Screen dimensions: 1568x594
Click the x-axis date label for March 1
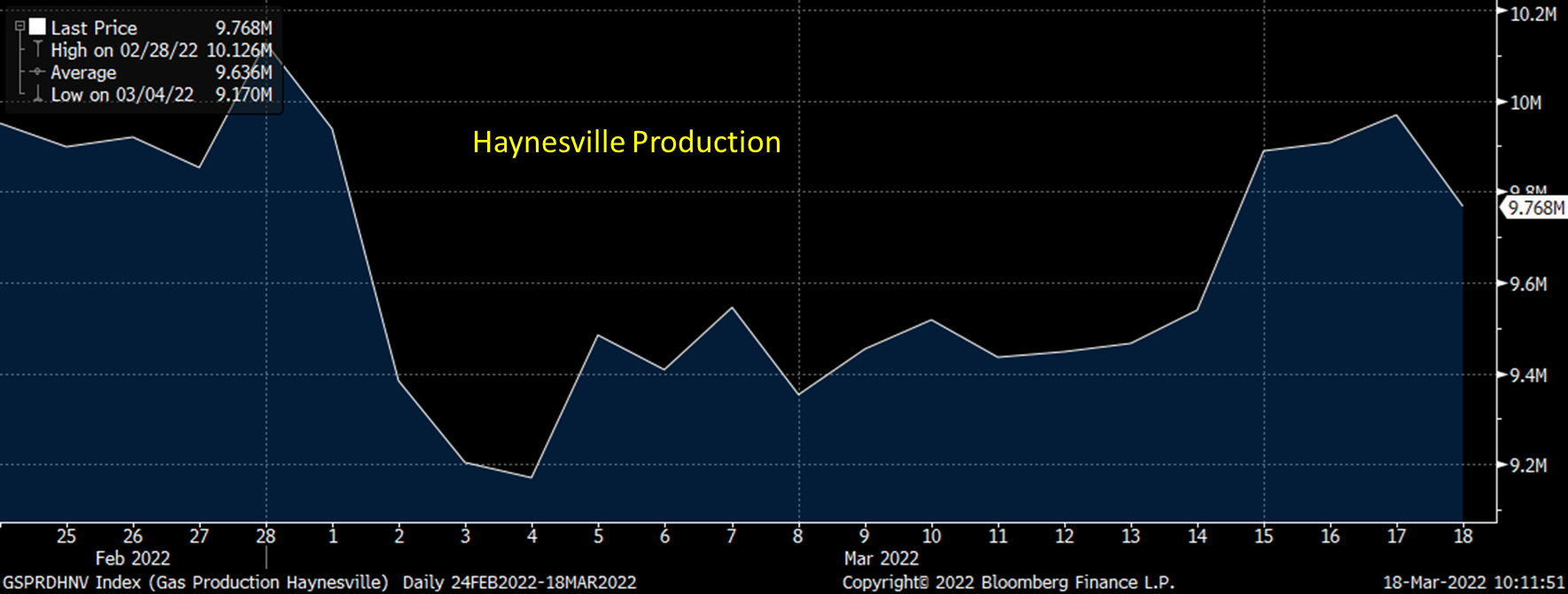333,536
